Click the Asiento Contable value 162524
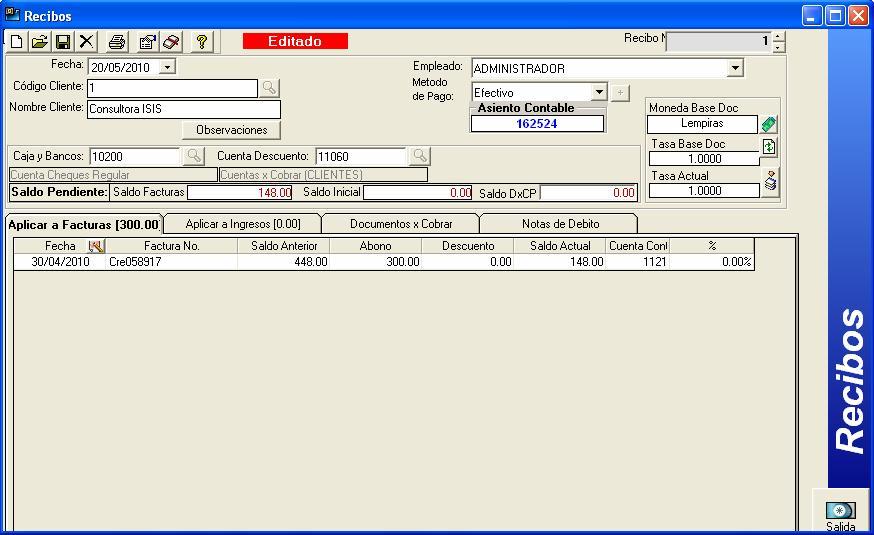Image resolution: width=874 pixels, height=535 pixels. click(537, 124)
